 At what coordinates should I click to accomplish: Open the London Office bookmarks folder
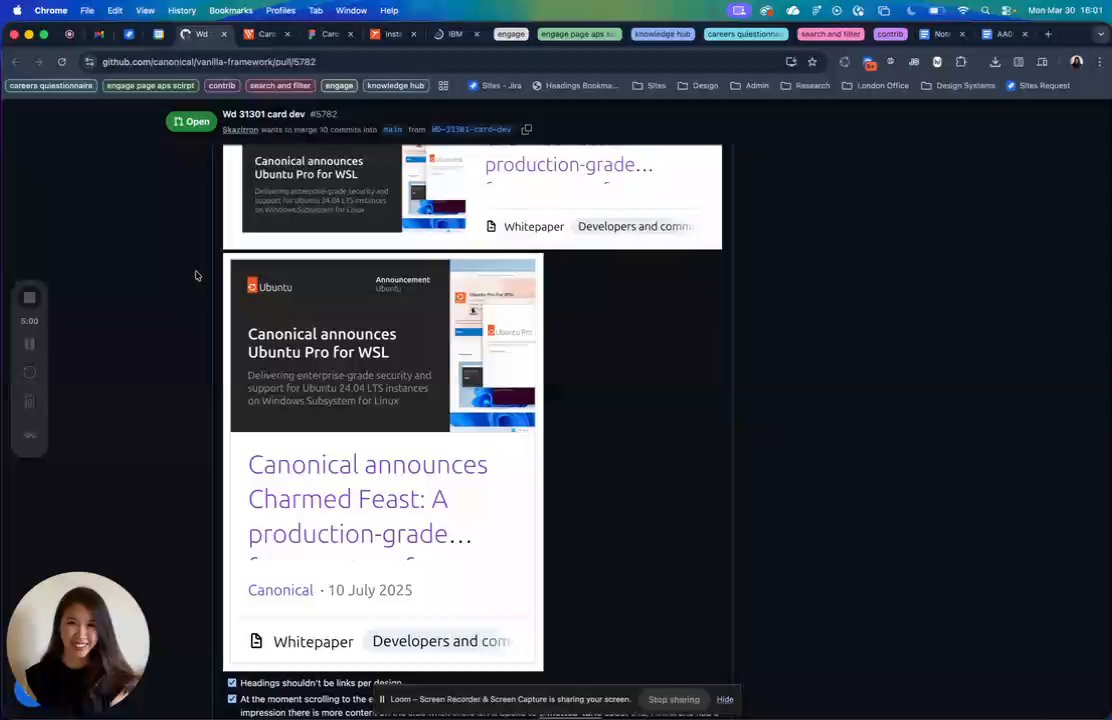coord(875,86)
